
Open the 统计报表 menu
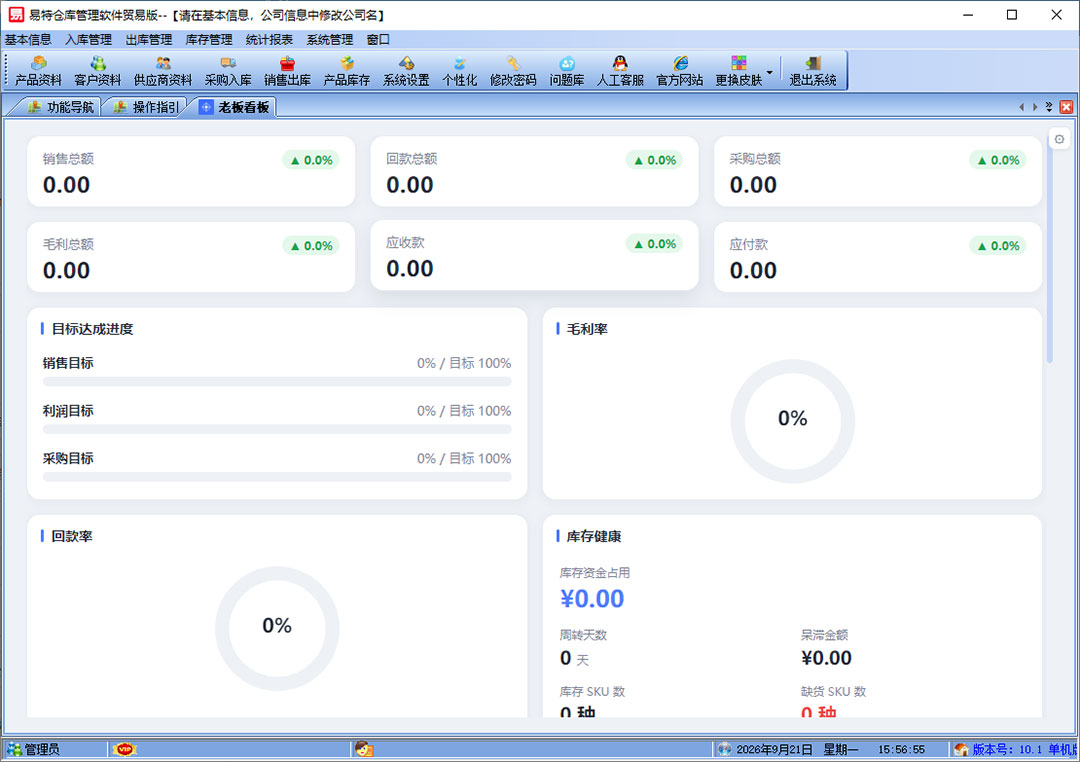pos(269,40)
